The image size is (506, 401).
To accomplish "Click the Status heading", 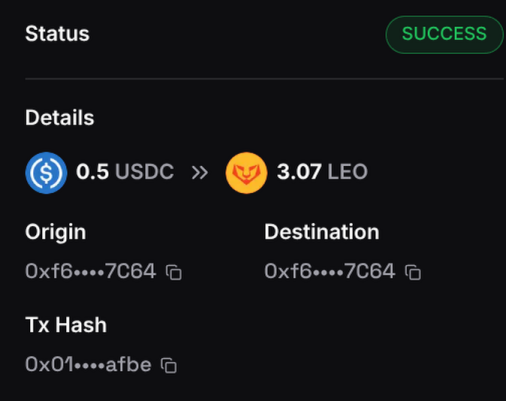I will [57, 34].
